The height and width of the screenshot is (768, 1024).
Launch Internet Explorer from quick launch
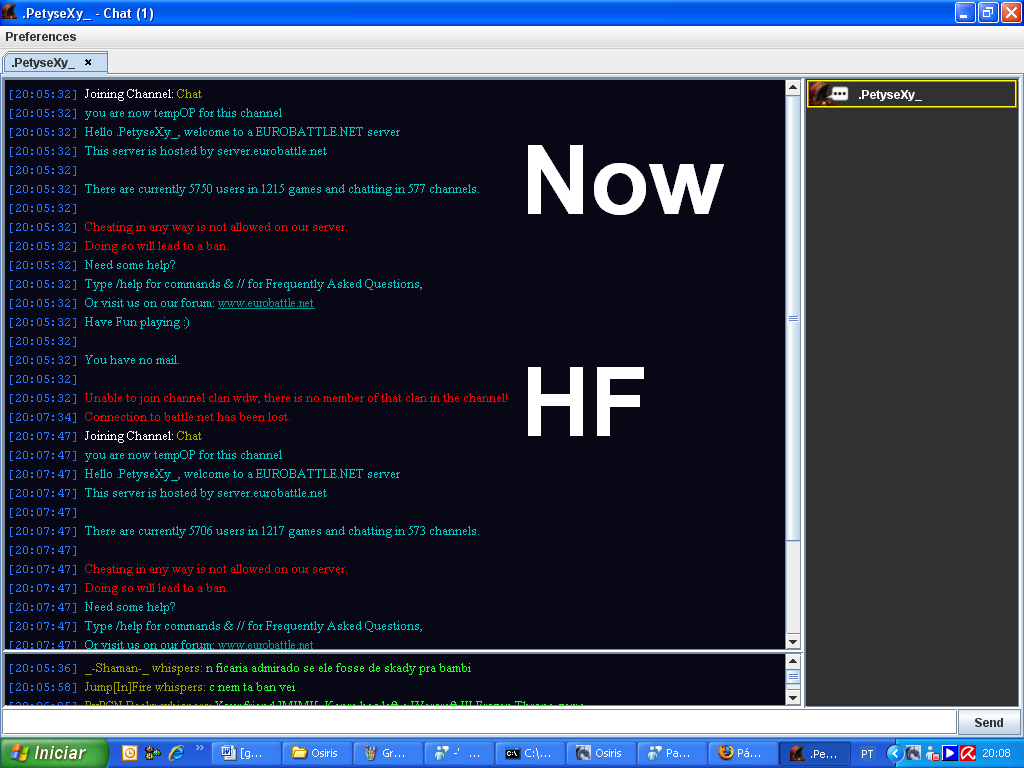point(176,753)
